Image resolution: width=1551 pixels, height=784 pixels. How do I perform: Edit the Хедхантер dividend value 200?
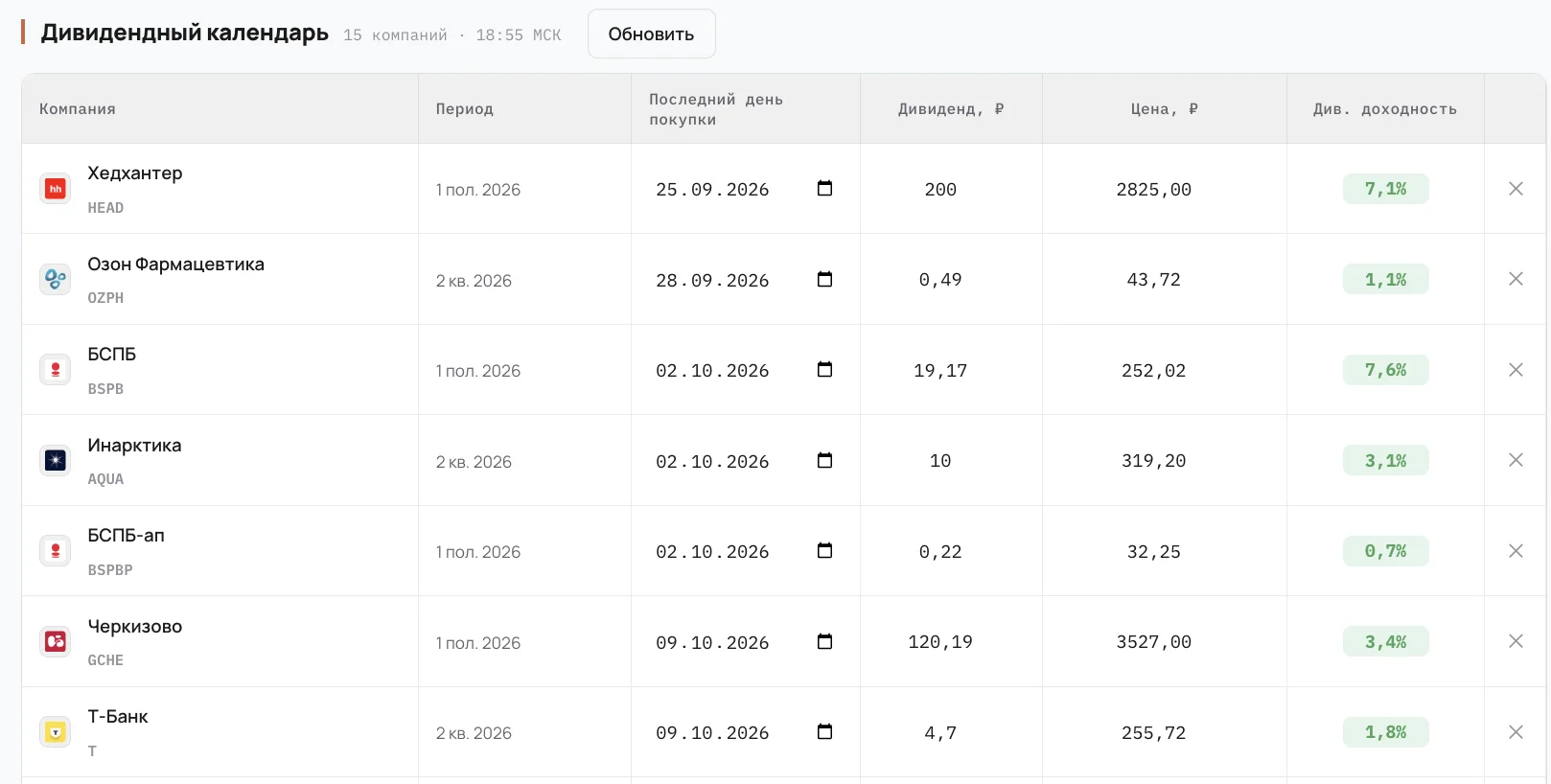coord(940,189)
